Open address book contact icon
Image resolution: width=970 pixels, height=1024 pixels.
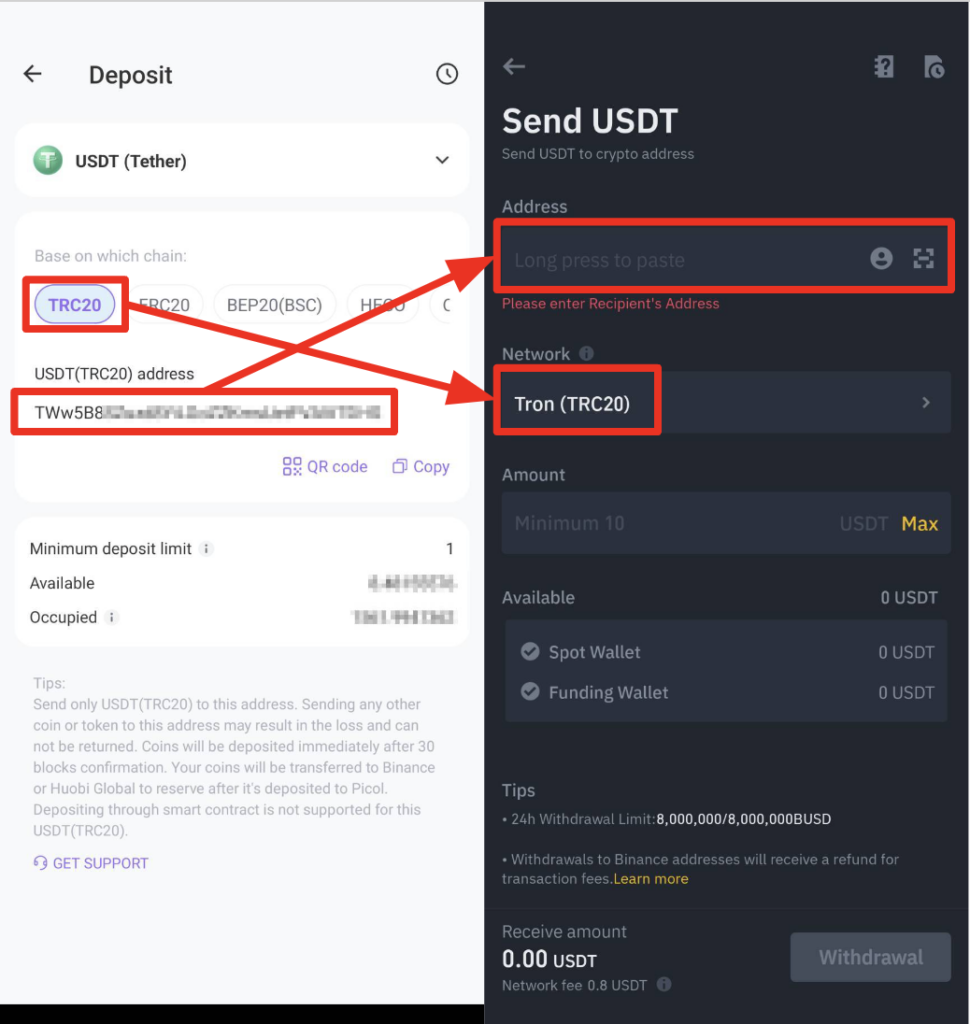tap(881, 259)
